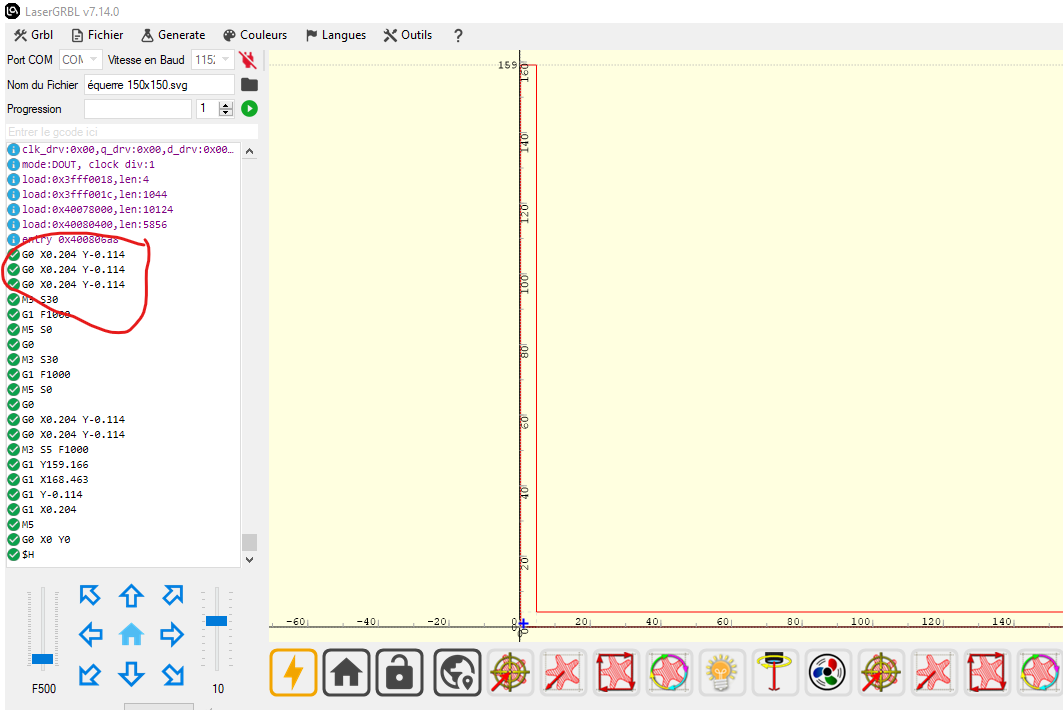Open the Outils menu
The height and width of the screenshot is (710, 1063).
click(407, 35)
